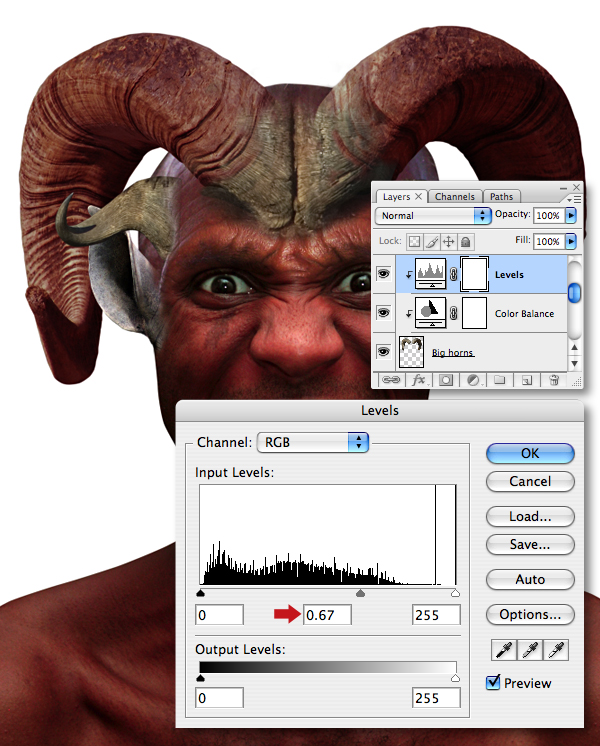
Task: Open the layer style fx menu
Action: [x=419, y=380]
